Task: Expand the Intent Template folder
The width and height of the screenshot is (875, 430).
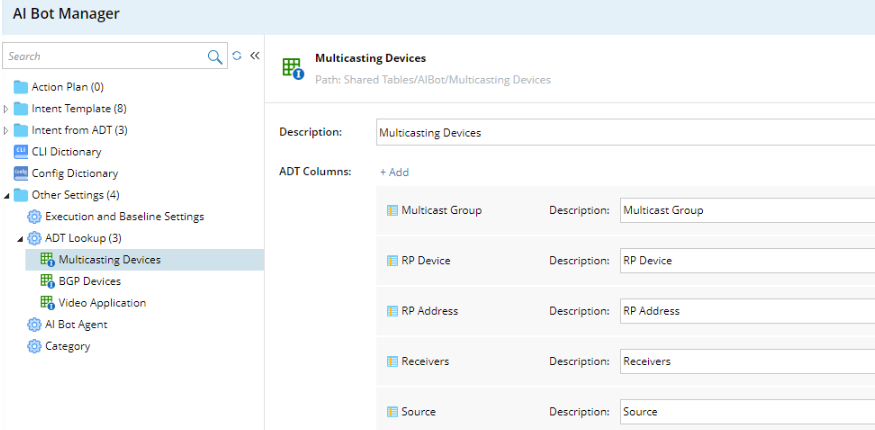Action: click(x=7, y=108)
